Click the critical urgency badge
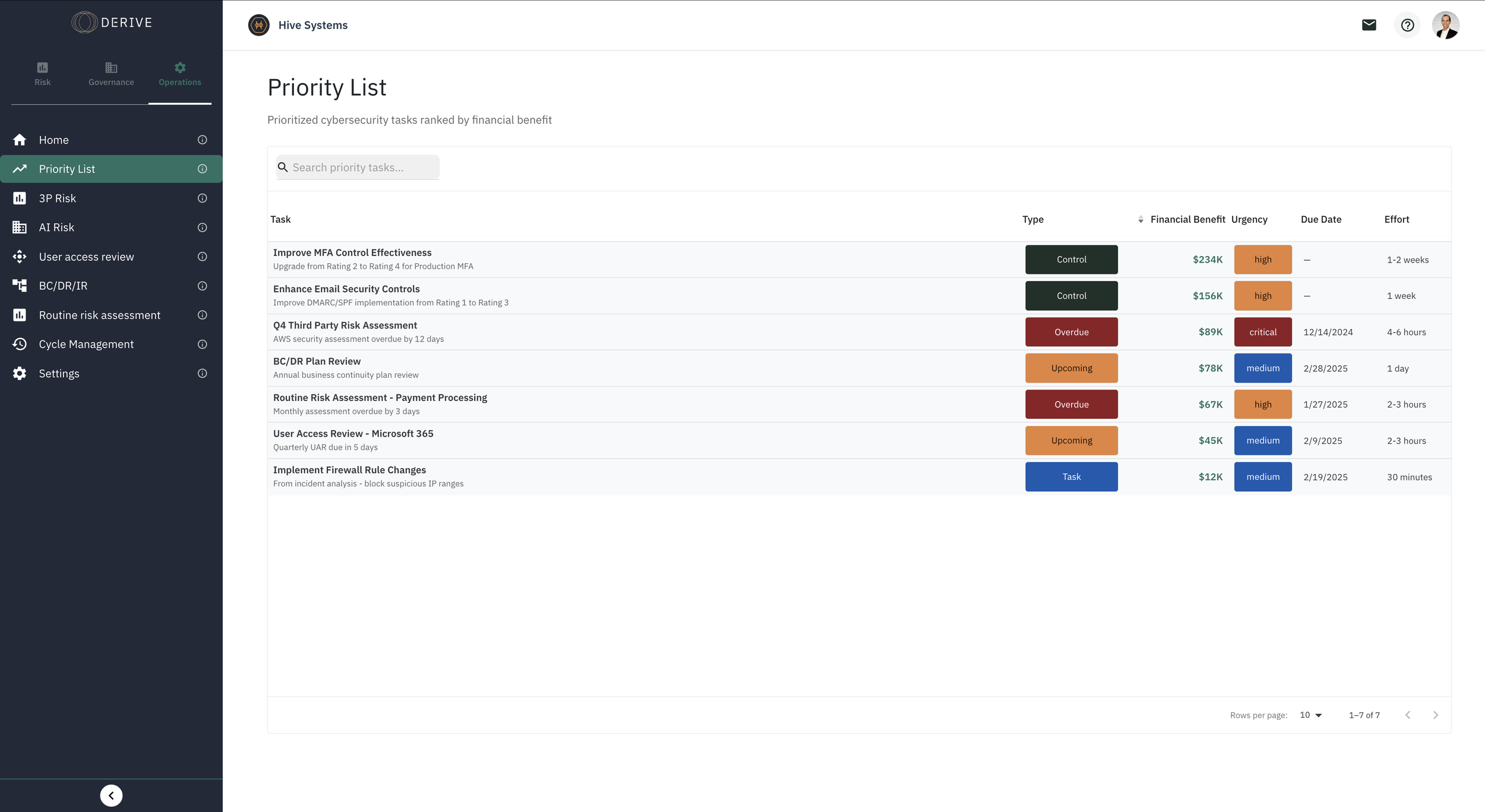Image resolution: width=1485 pixels, height=812 pixels. pos(1263,331)
